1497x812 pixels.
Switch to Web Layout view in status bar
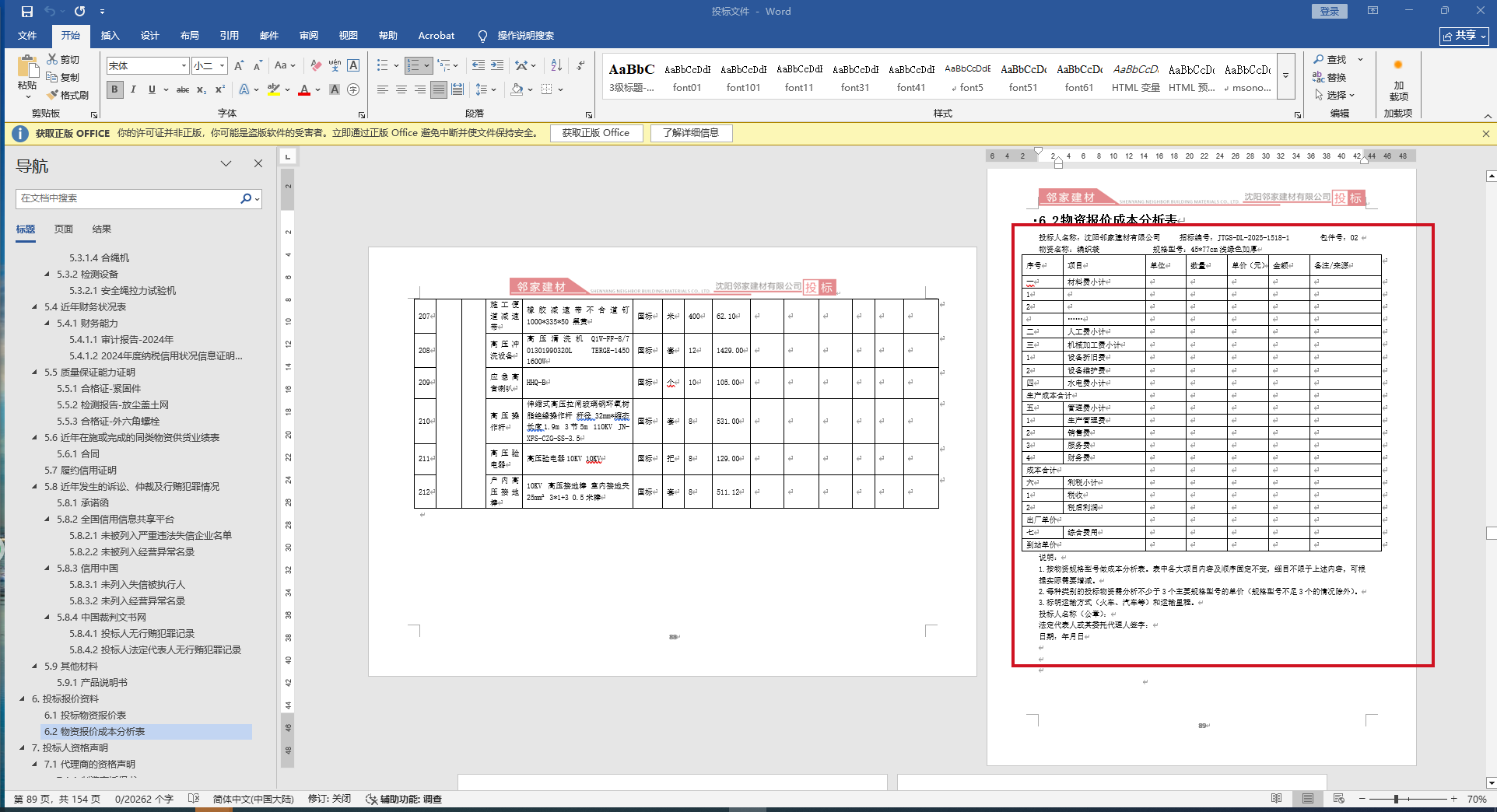1339,799
